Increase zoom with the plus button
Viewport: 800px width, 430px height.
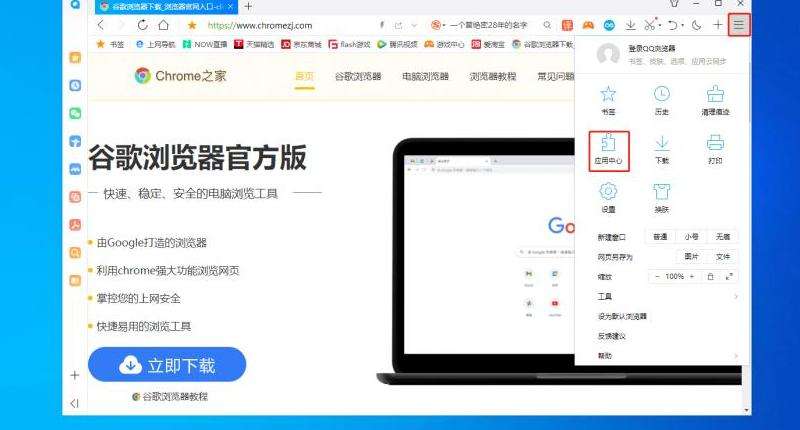(692, 276)
